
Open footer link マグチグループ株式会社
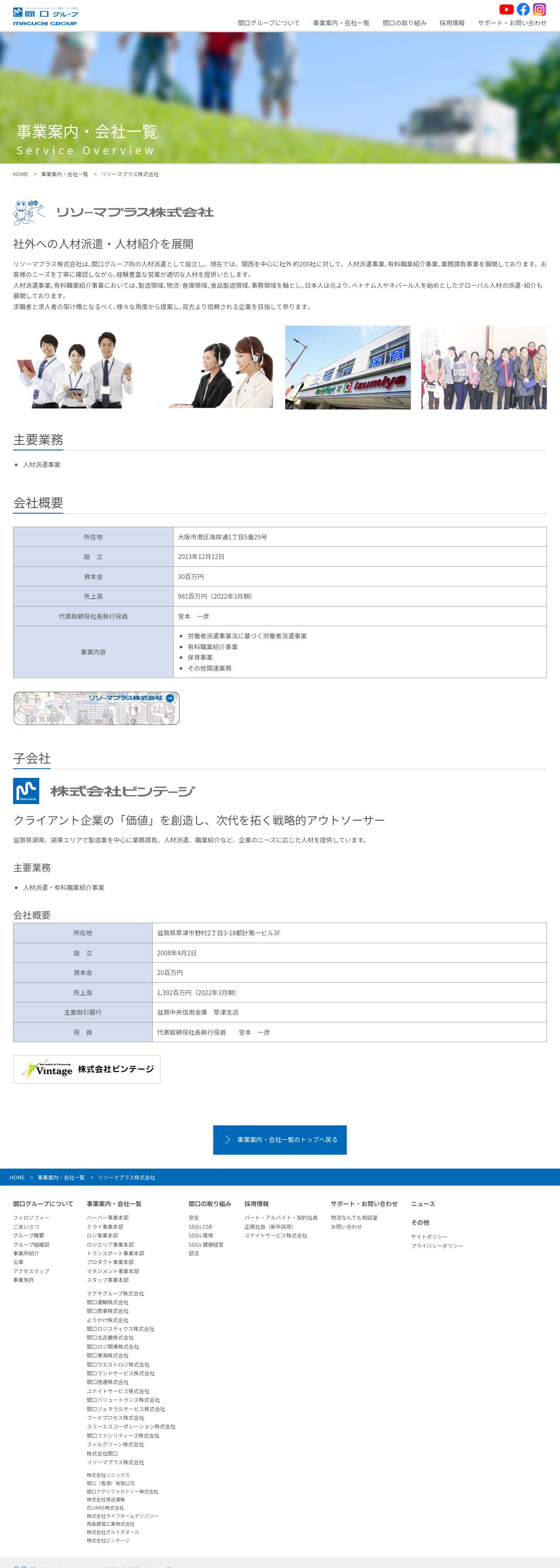click(x=115, y=1293)
